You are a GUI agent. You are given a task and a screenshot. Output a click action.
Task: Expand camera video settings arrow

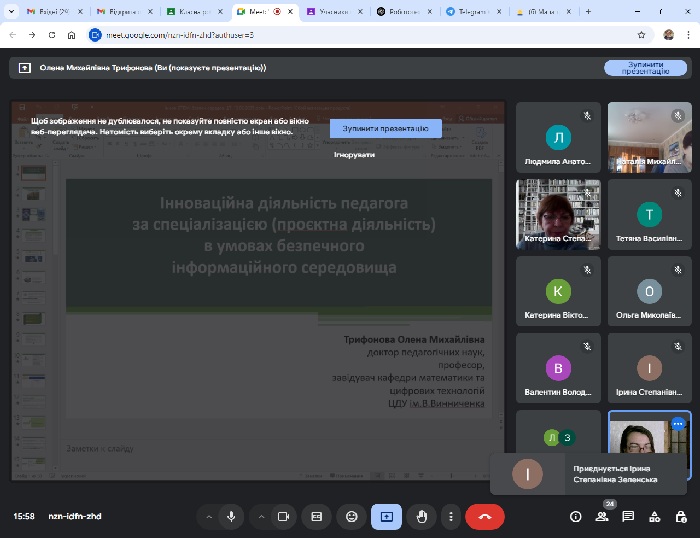(x=261, y=516)
